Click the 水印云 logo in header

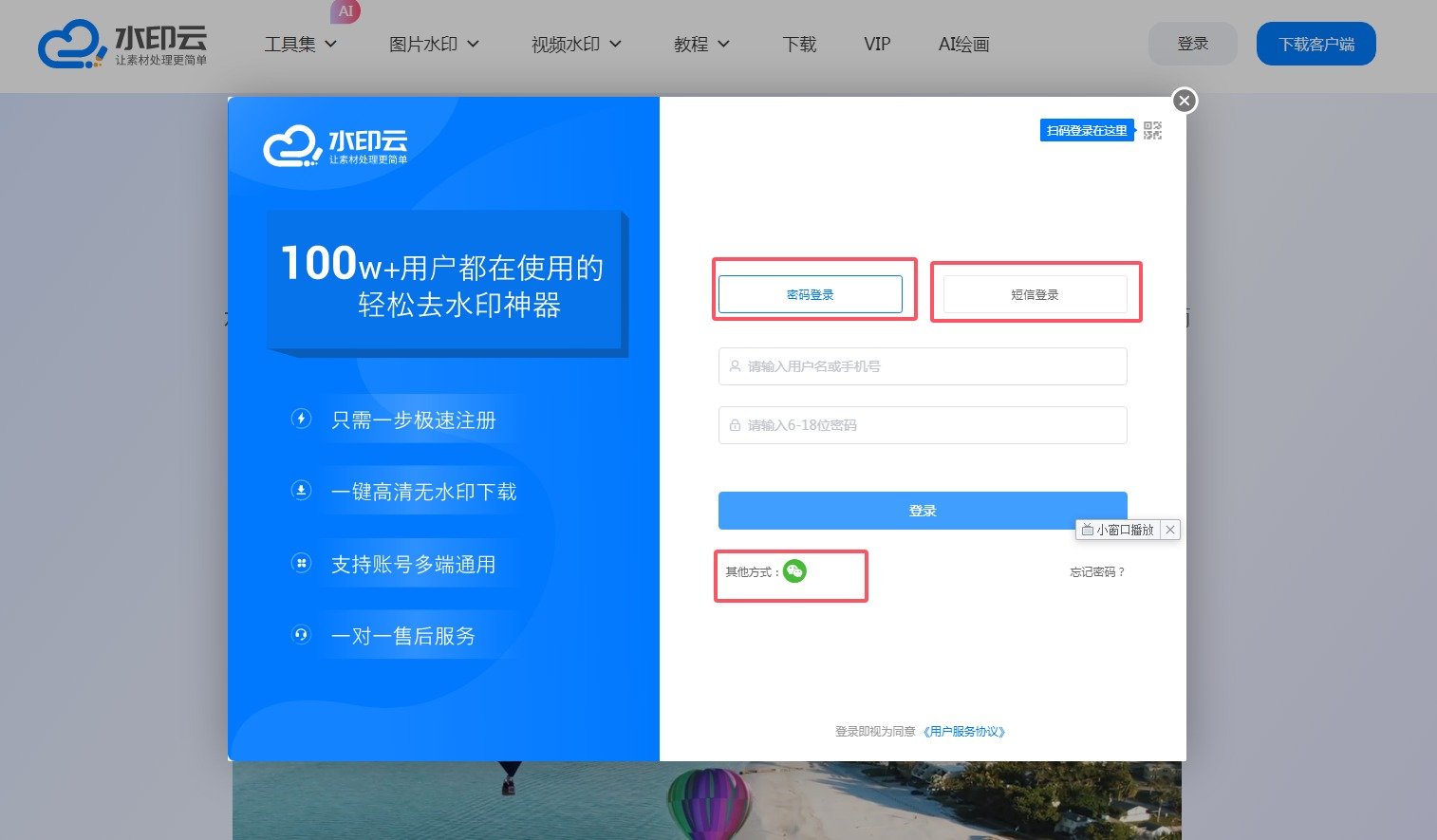click(122, 45)
